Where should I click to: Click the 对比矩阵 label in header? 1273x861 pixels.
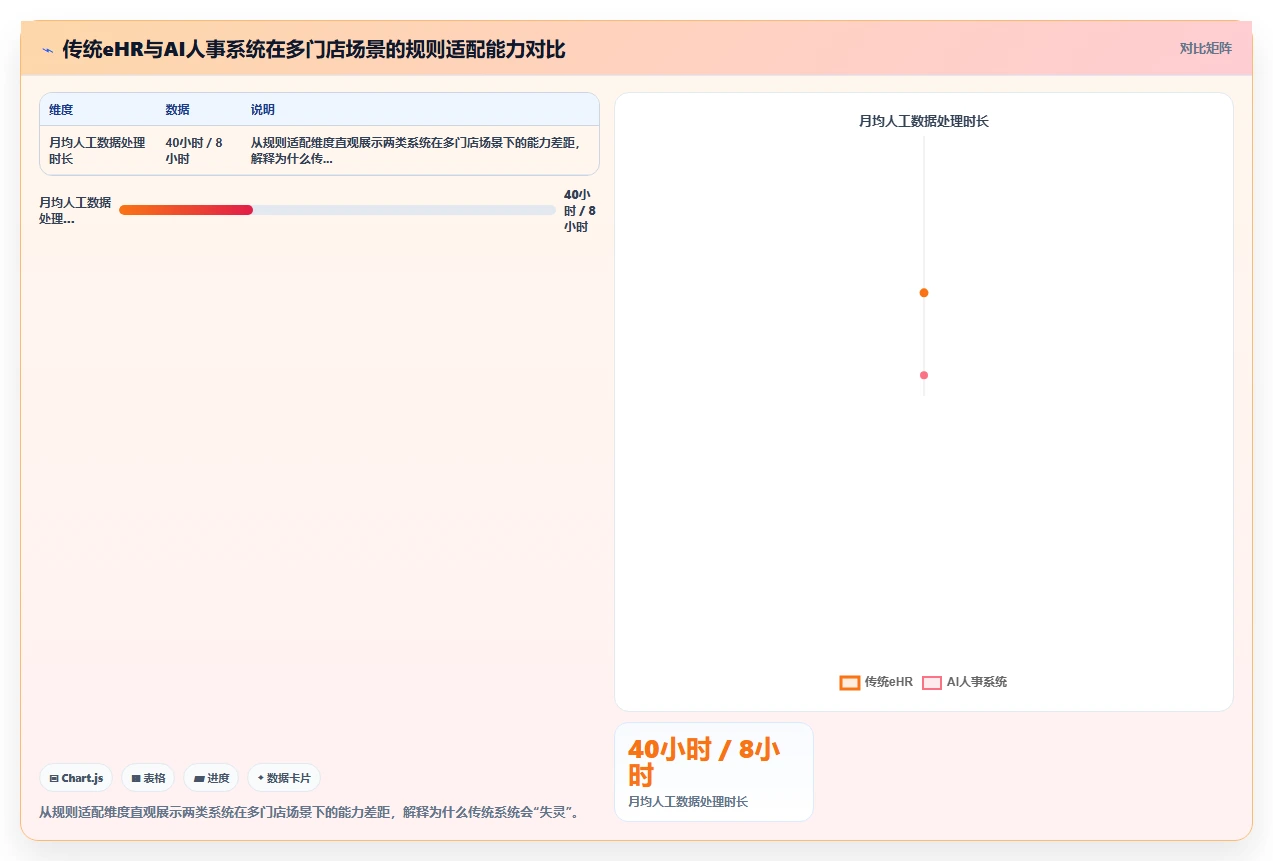(x=1205, y=48)
